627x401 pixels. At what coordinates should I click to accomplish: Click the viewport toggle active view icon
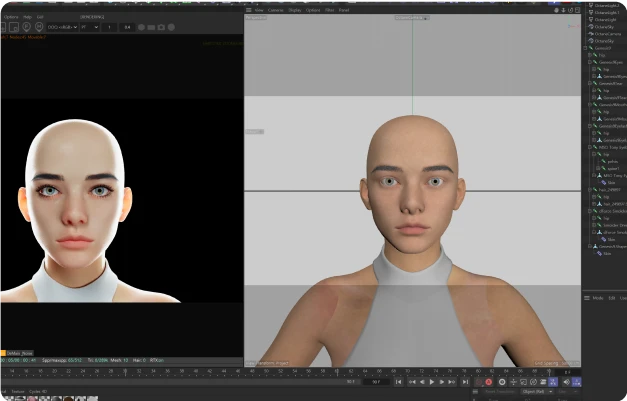[577, 10]
